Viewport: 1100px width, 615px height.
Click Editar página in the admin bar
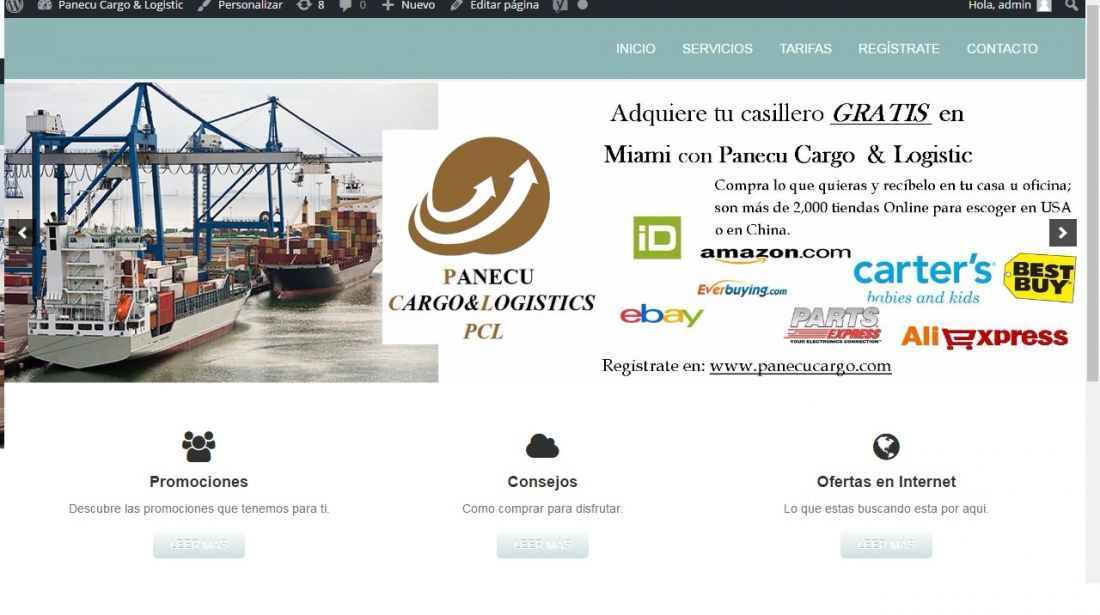495,6
